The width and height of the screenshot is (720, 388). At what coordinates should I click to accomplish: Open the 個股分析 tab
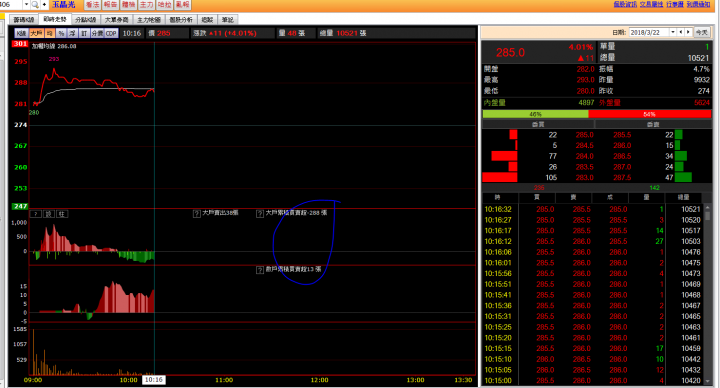coord(181,20)
